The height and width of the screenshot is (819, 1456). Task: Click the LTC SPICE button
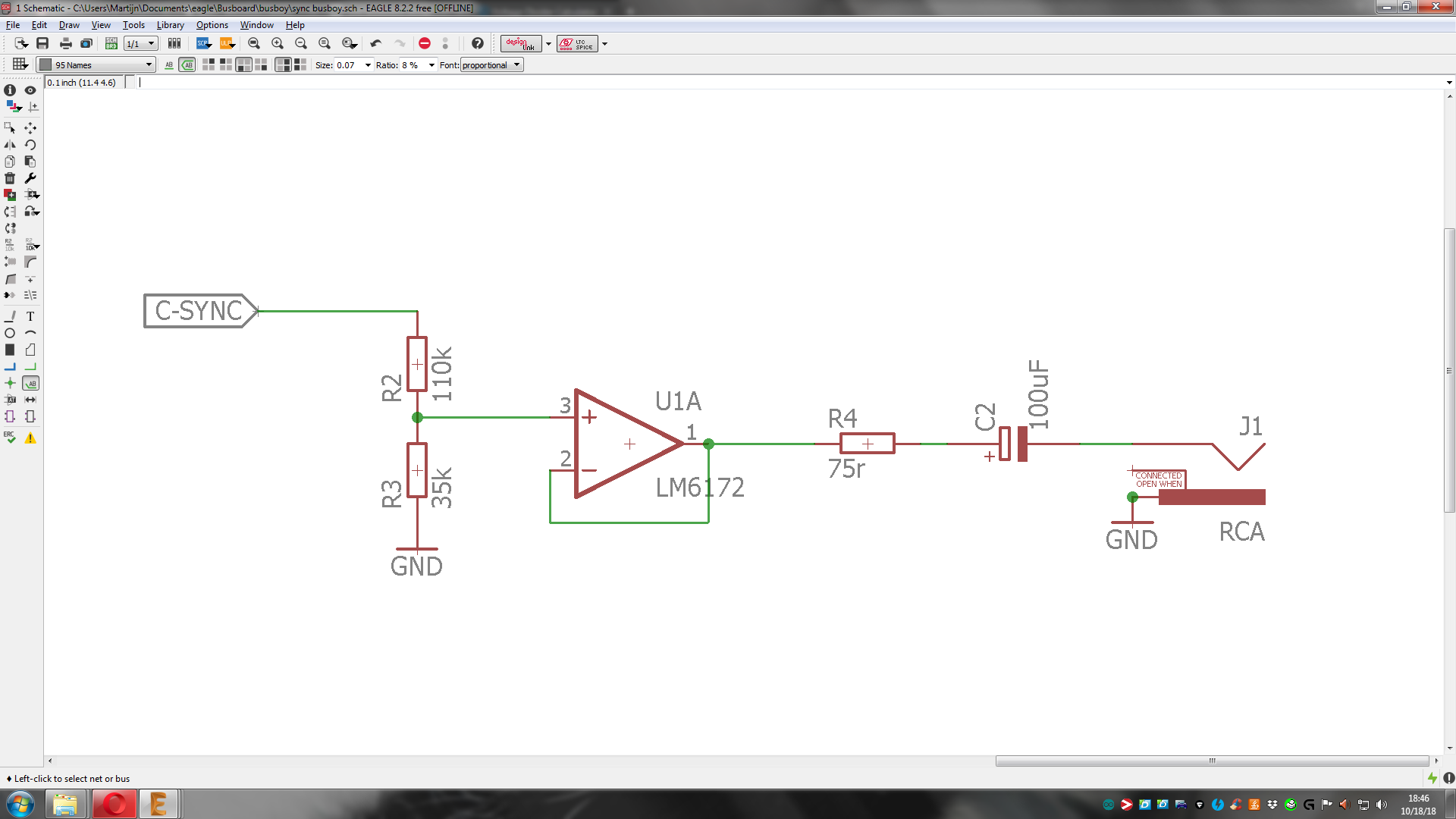pos(577,43)
